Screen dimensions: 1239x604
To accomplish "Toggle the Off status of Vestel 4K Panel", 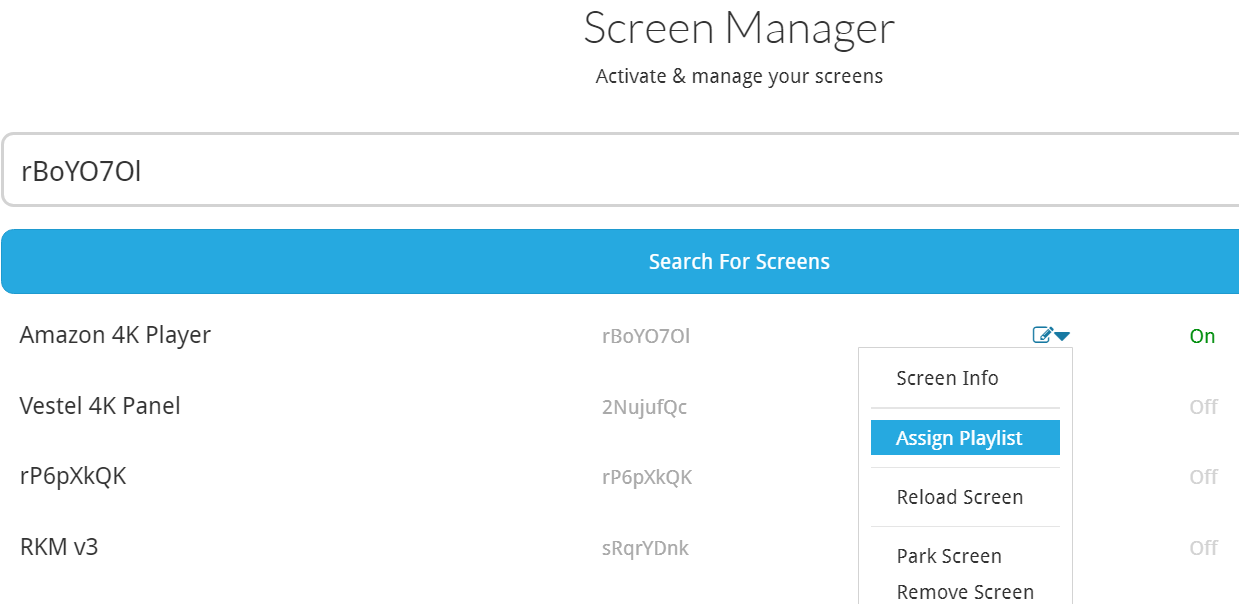I will tap(1203, 407).
